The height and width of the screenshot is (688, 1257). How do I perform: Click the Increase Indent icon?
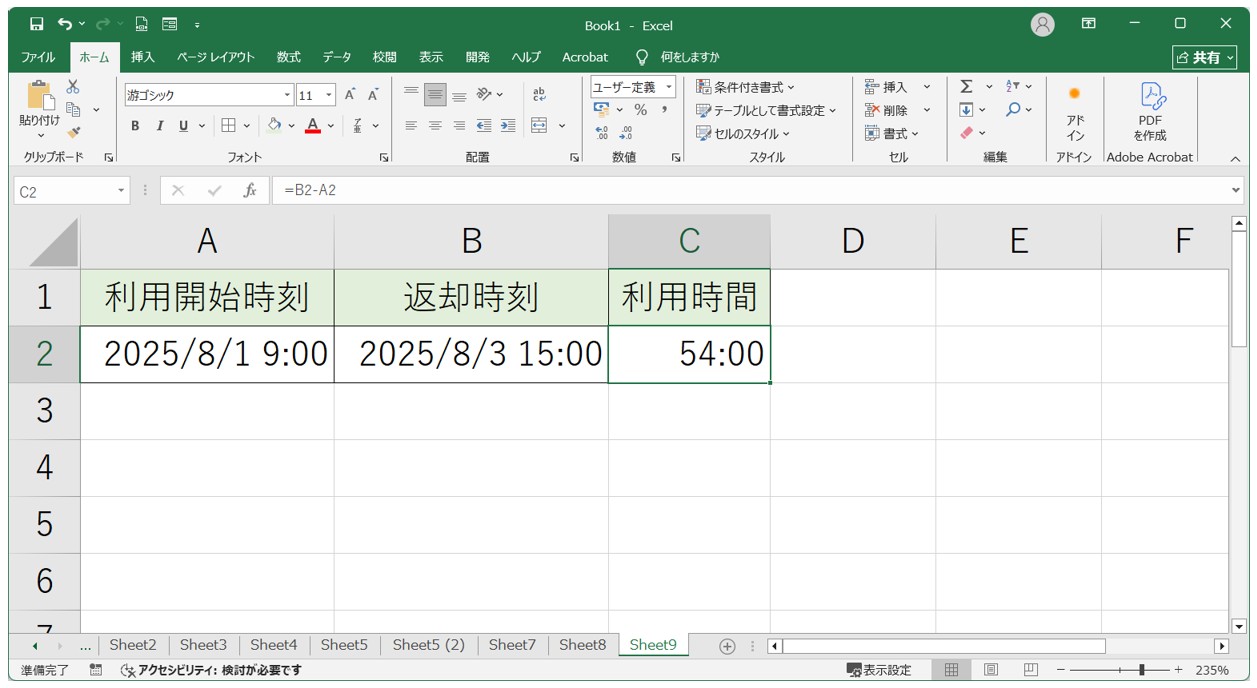(x=508, y=126)
